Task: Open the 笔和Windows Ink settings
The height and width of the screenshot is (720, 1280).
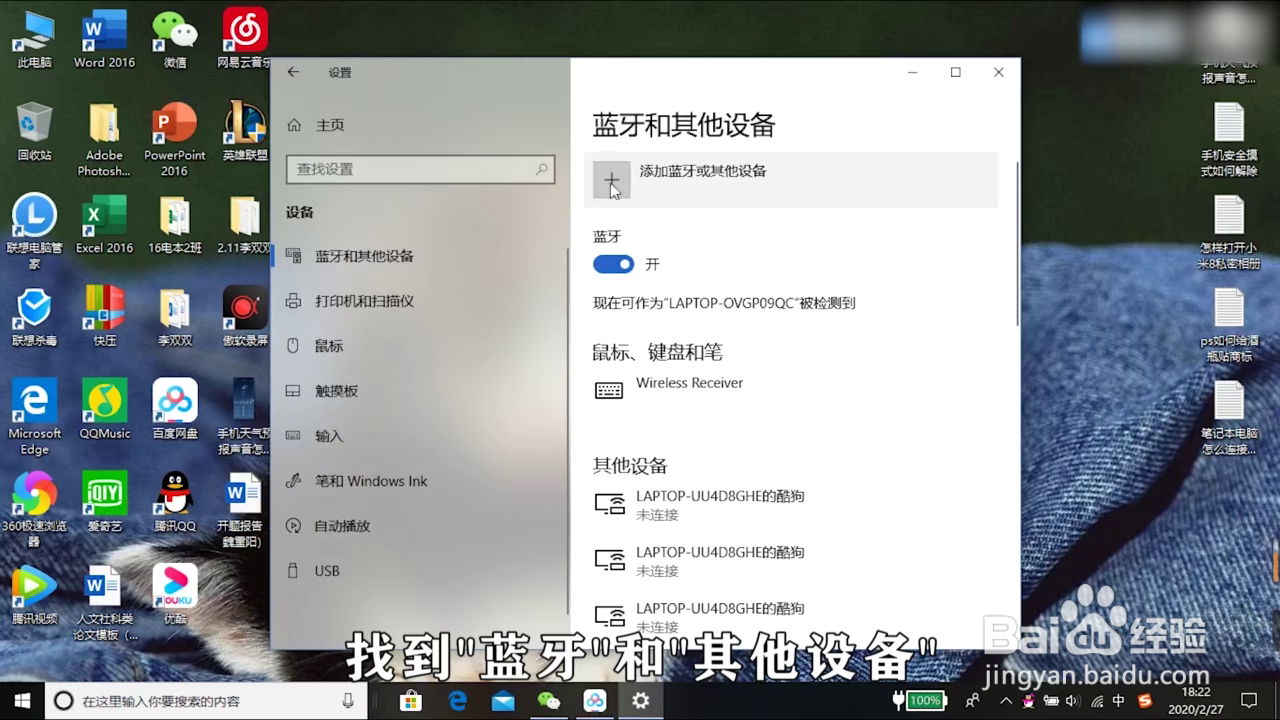Action: point(368,481)
